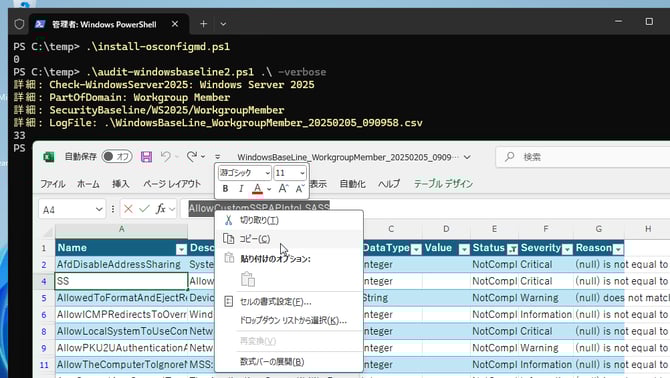Click cell AllowPKU2UAuthentication…

tap(121, 348)
